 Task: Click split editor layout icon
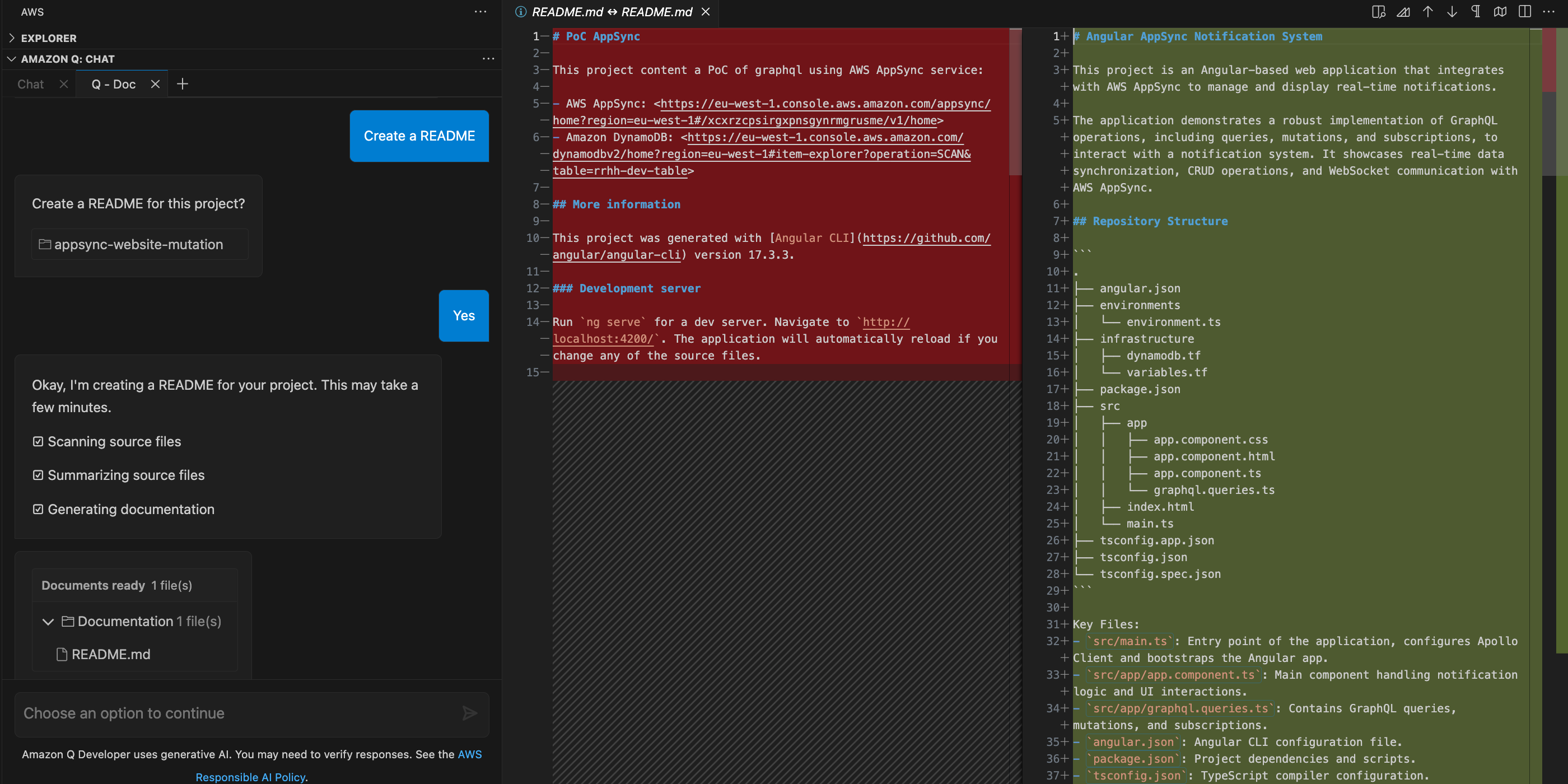[x=1524, y=12]
